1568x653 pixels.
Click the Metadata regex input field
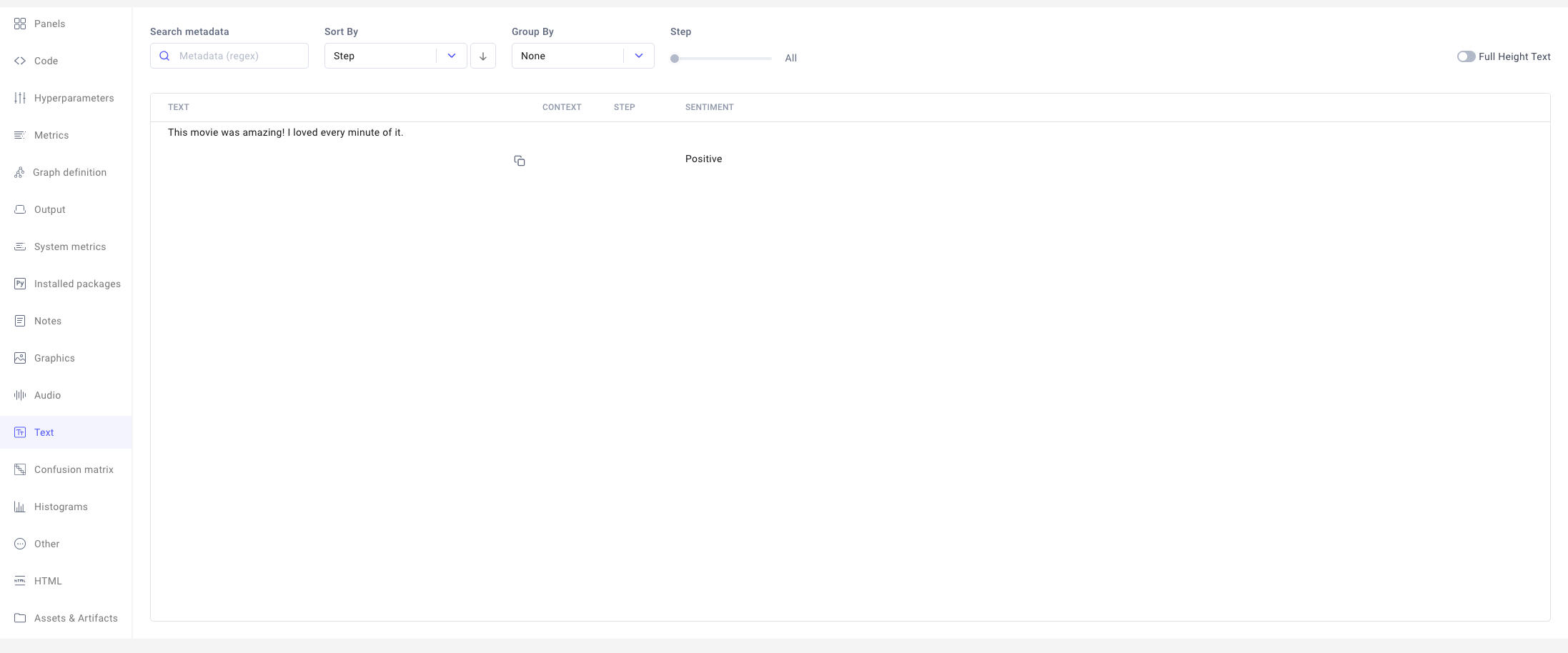(x=236, y=55)
